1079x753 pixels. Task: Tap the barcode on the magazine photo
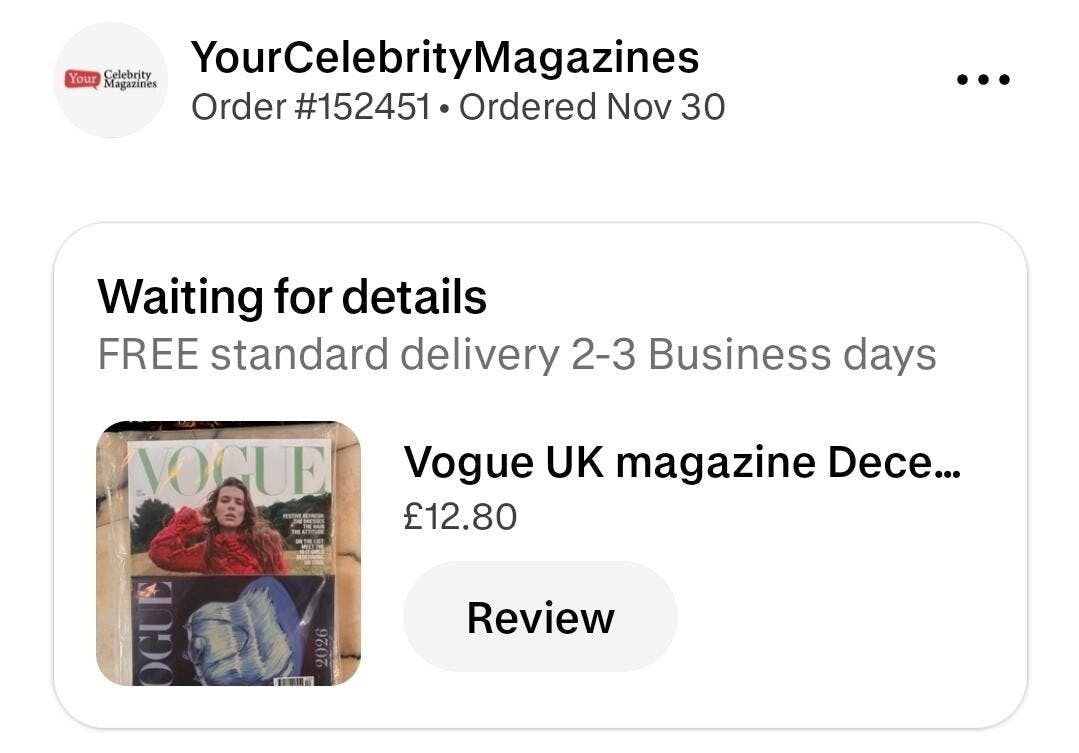click(293, 680)
